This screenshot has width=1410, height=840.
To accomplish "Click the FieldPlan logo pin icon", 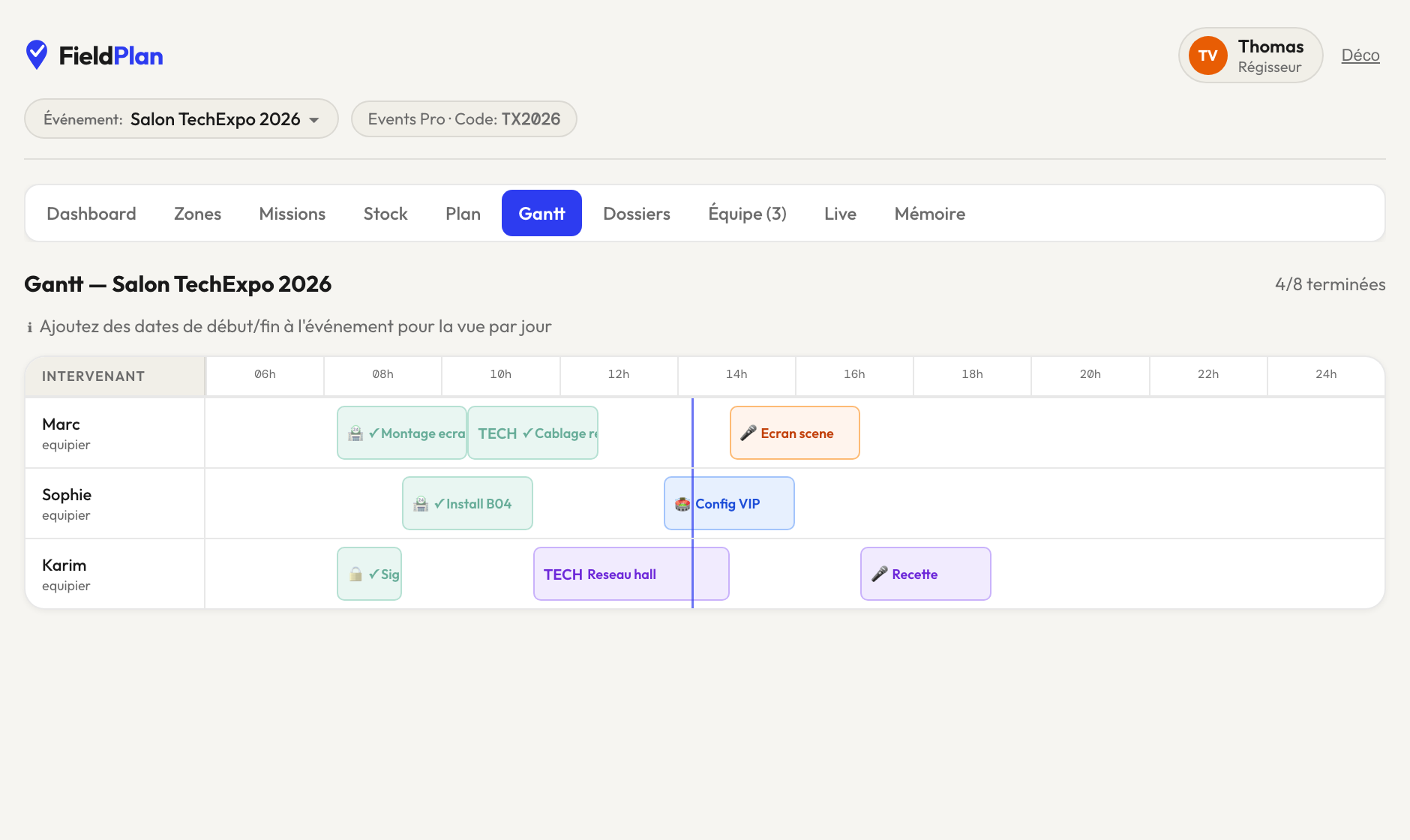I will [37, 55].
